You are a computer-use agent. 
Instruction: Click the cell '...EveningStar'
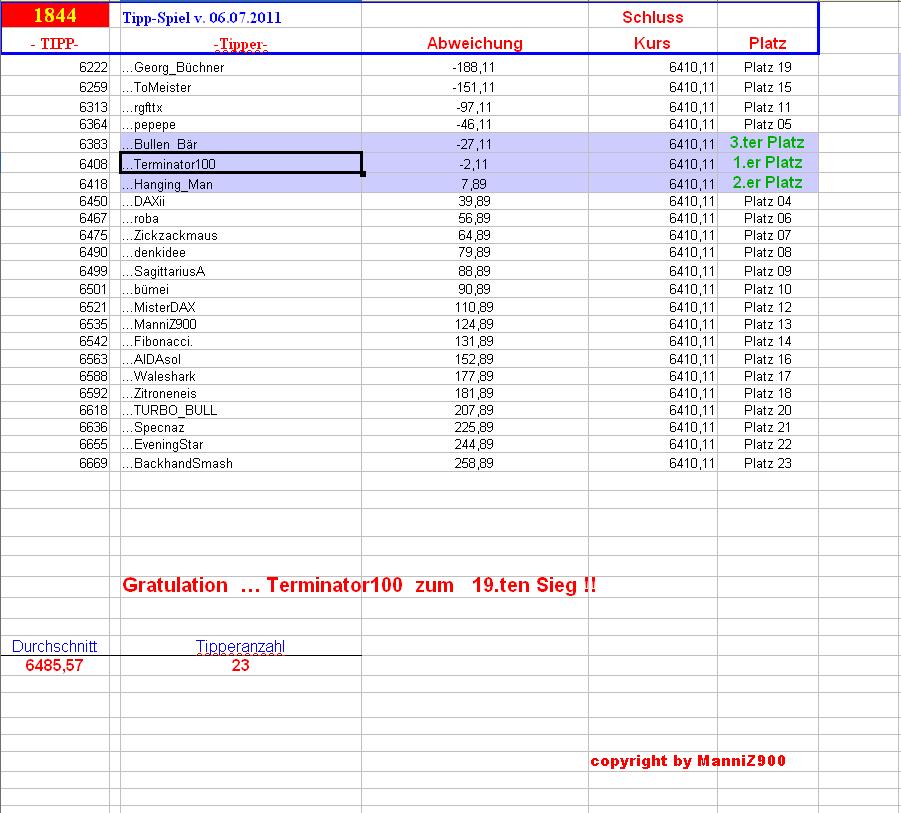click(241, 444)
